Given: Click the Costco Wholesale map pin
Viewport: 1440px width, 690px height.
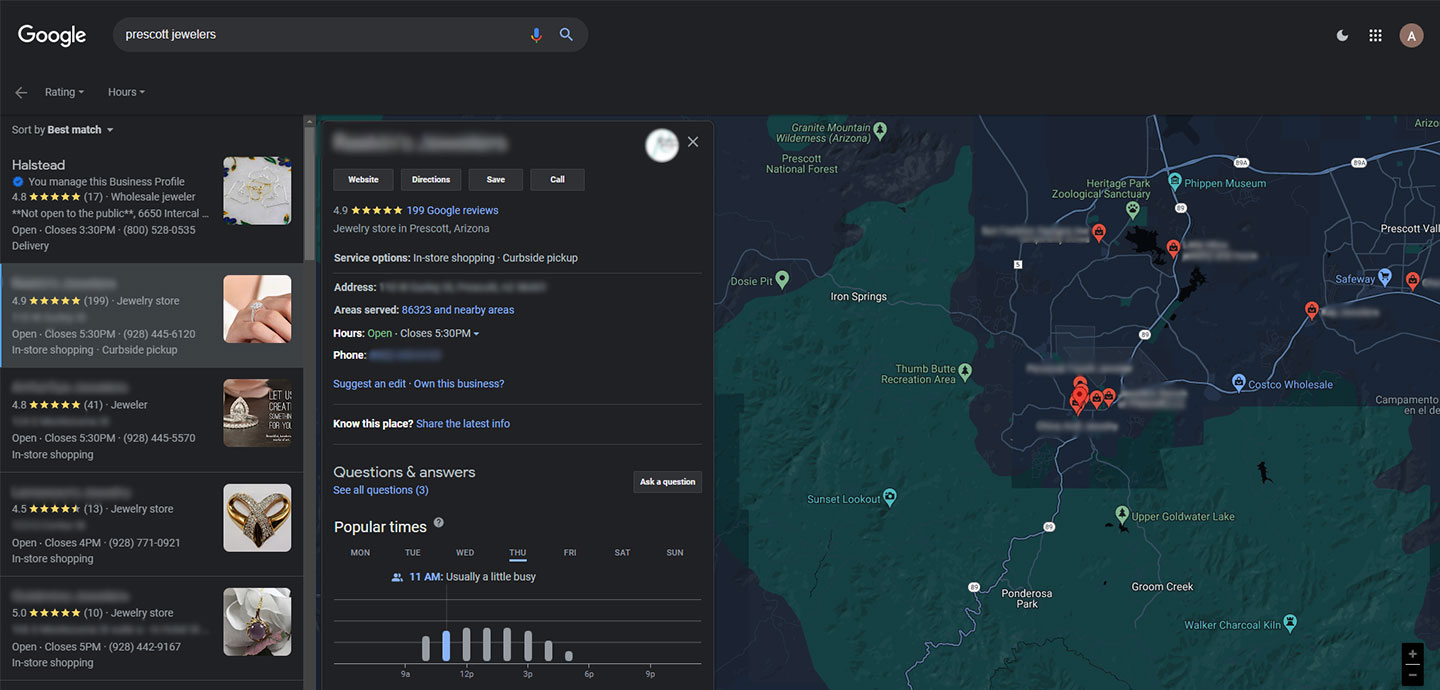Looking at the screenshot, I should pyautogui.click(x=1239, y=383).
